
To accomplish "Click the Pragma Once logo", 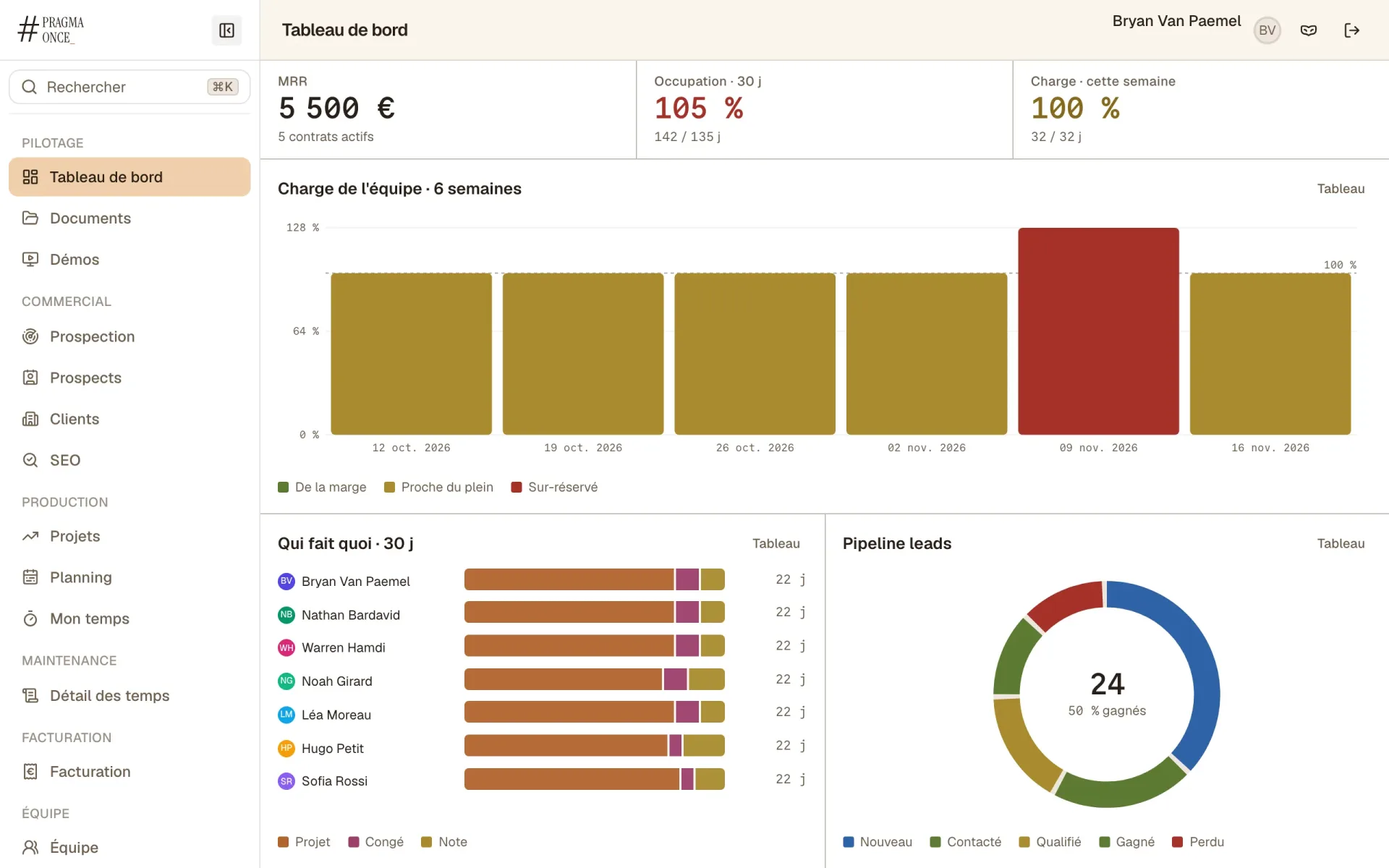I will click(51, 30).
